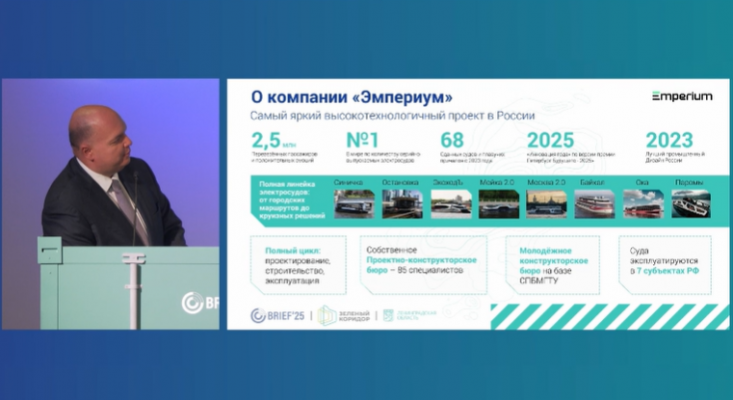
Task: Click the BRIEF'25 logo in slide footer
Action: pyautogui.click(x=277, y=315)
